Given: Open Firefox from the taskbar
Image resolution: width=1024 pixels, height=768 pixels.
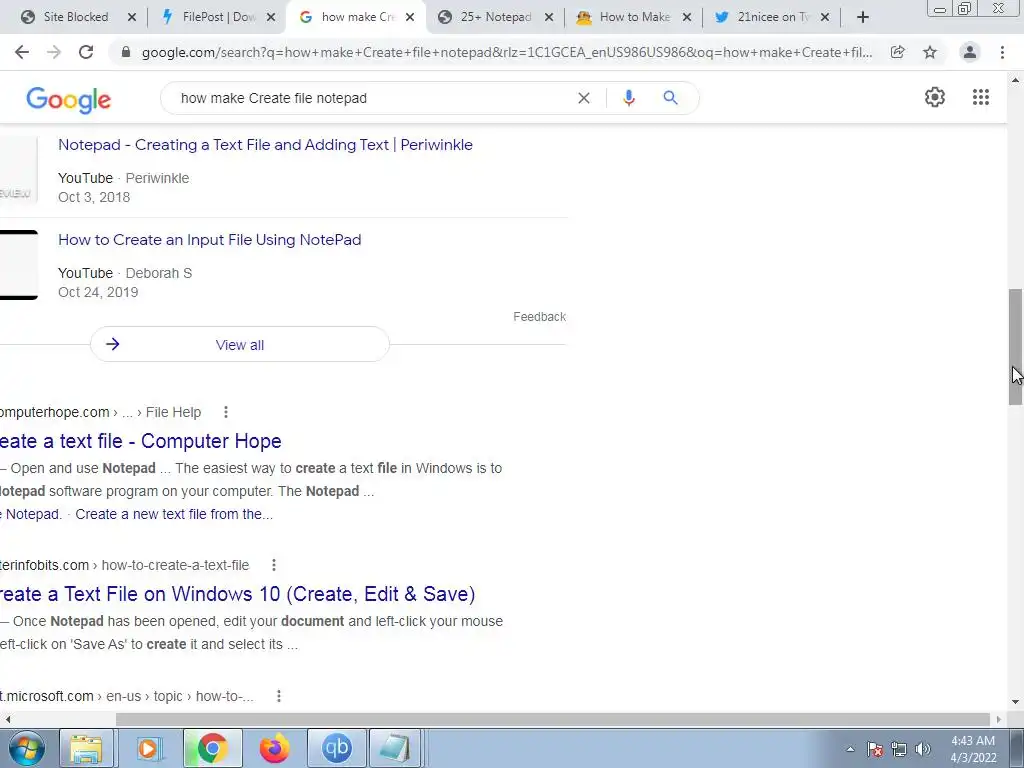Looking at the screenshot, I should point(274,748).
